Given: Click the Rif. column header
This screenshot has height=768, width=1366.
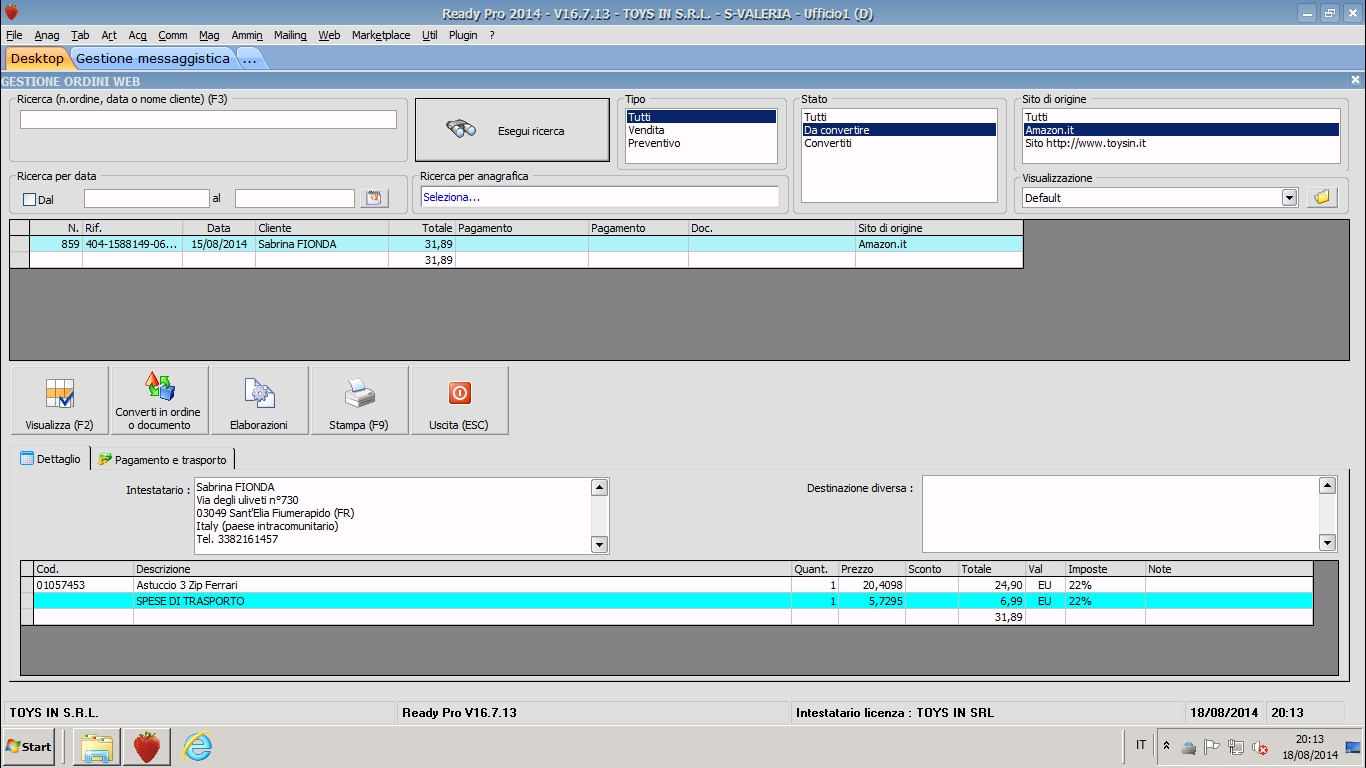Looking at the screenshot, I should (x=132, y=228).
